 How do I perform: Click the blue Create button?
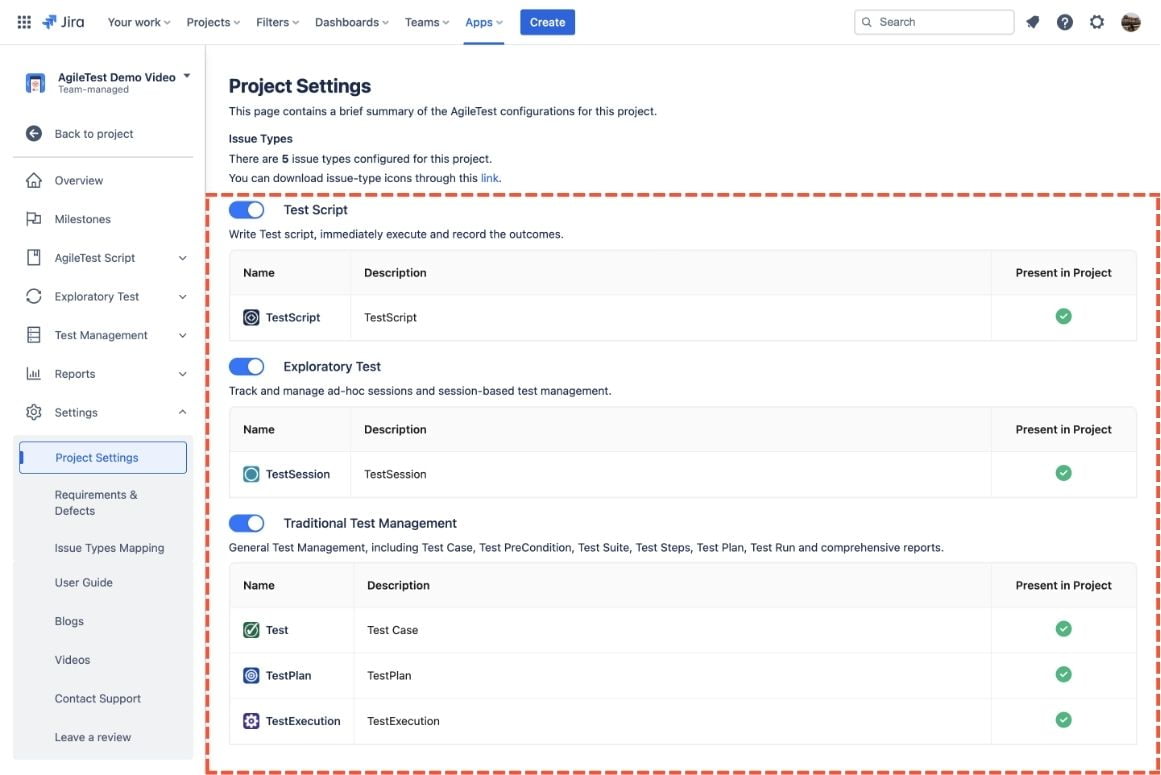tap(547, 22)
